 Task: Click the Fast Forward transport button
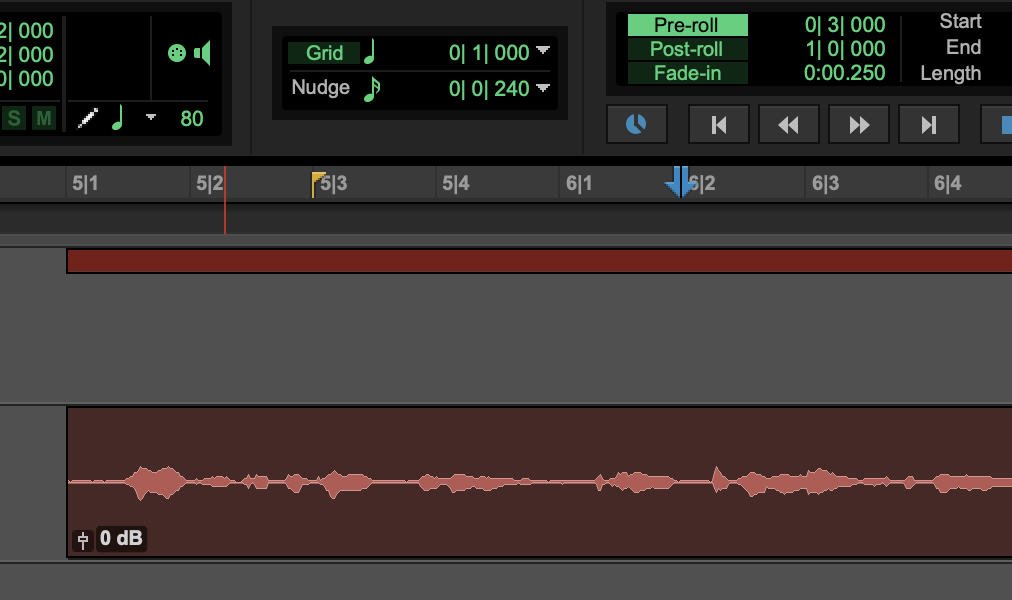[x=859, y=124]
